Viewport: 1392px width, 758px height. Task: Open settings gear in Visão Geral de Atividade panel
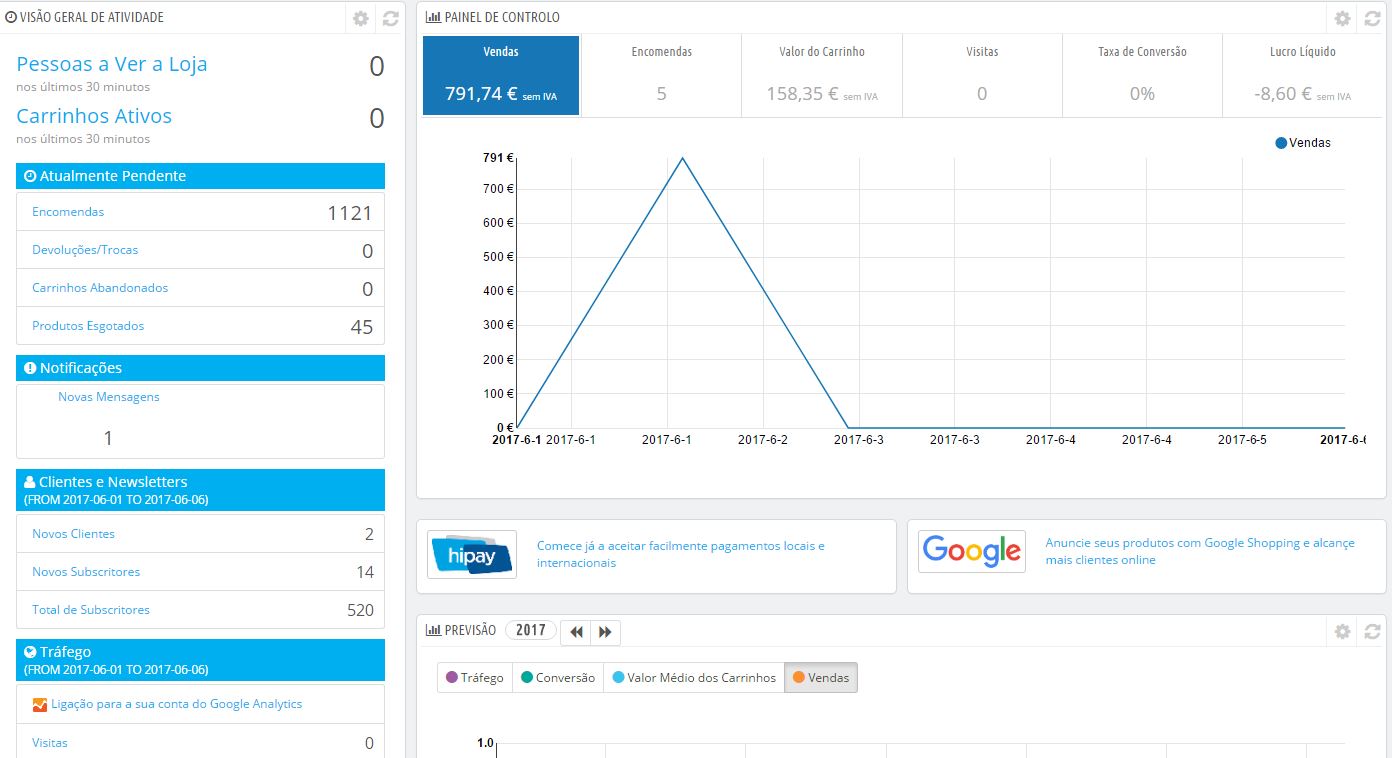[361, 18]
